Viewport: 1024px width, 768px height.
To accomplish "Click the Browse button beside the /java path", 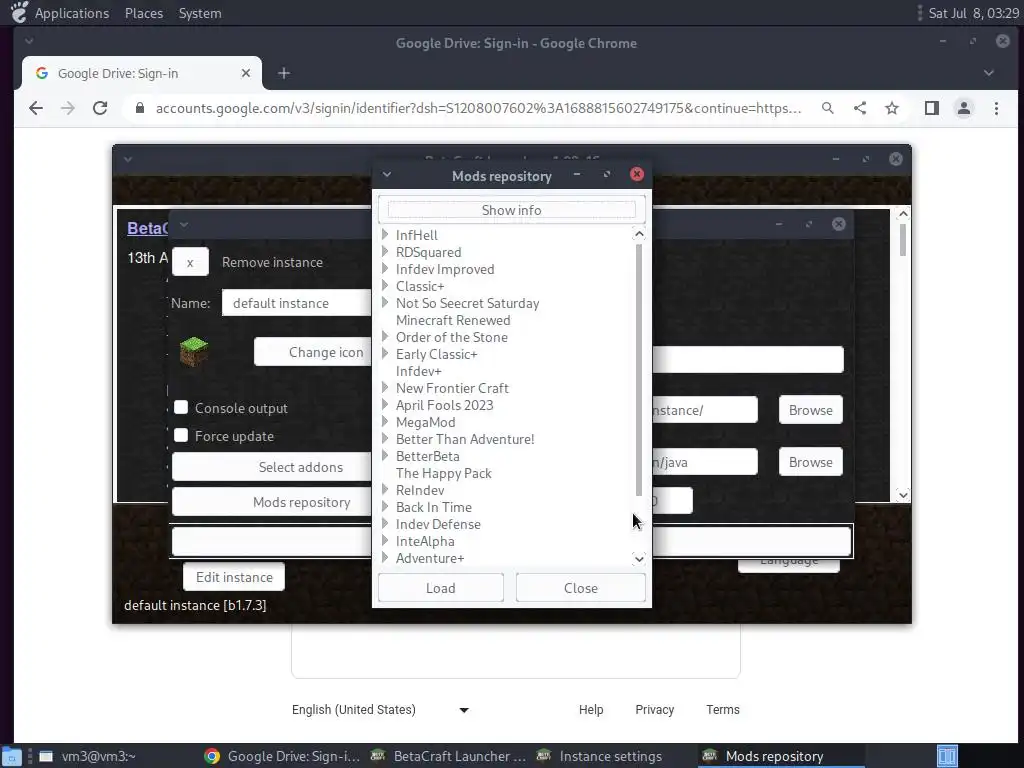I will pos(810,462).
